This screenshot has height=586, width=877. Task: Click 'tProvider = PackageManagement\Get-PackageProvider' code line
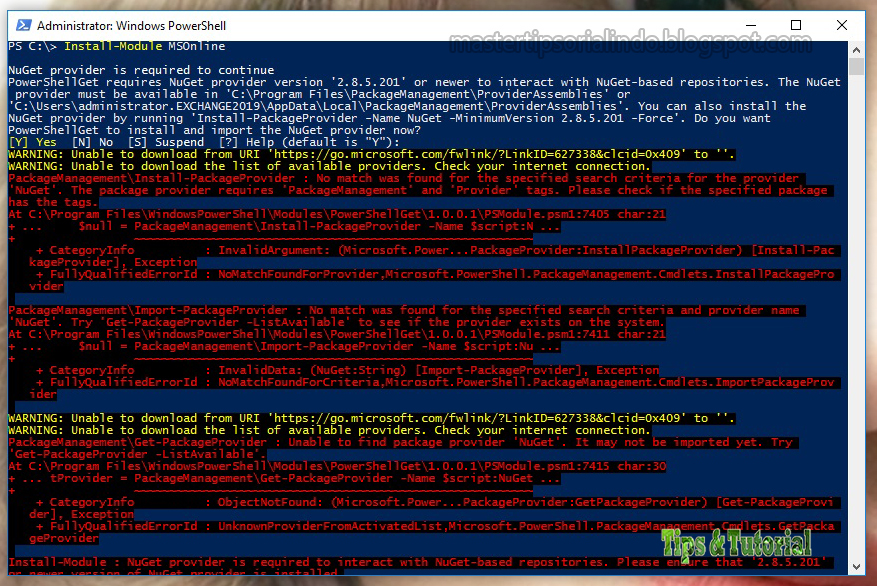point(284,478)
